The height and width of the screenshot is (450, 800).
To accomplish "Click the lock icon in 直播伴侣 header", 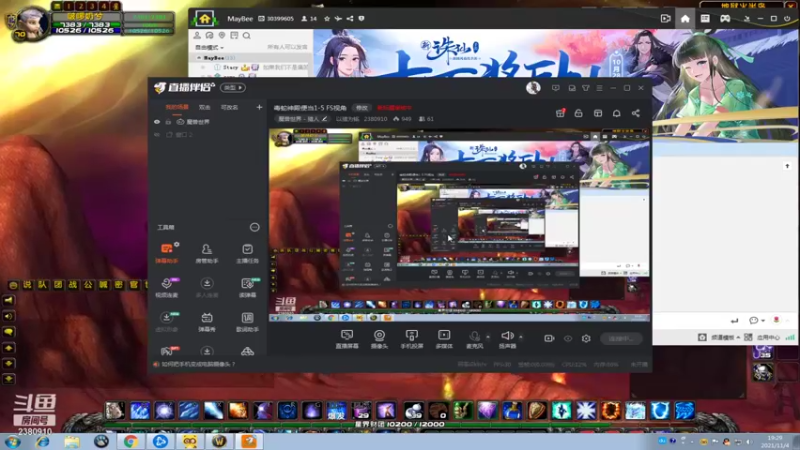I will coord(579,113).
